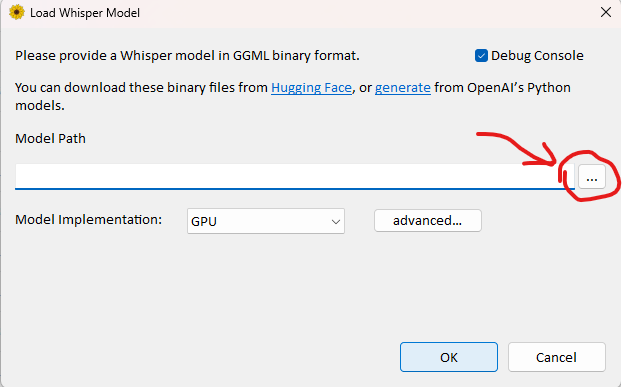The image size is (622, 387).
Task: Close the Load Whisper Model window
Action: tap(606, 12)
